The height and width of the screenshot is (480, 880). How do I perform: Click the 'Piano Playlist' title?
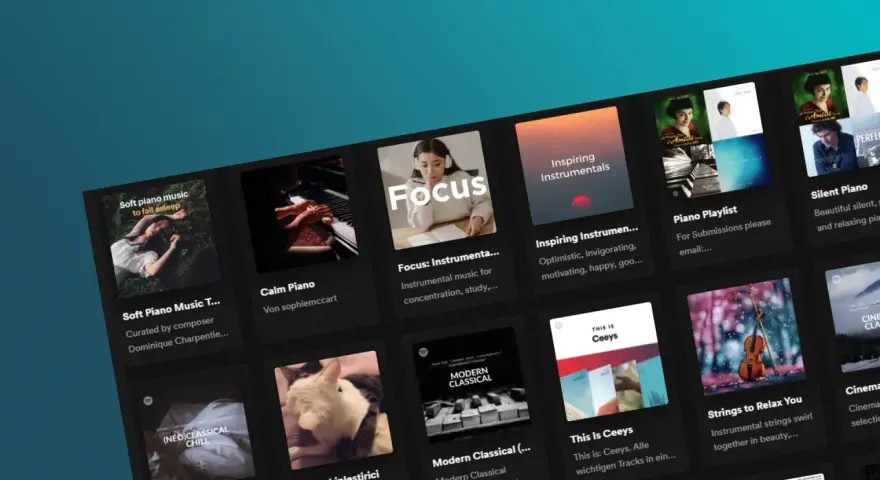click(705, 214)
